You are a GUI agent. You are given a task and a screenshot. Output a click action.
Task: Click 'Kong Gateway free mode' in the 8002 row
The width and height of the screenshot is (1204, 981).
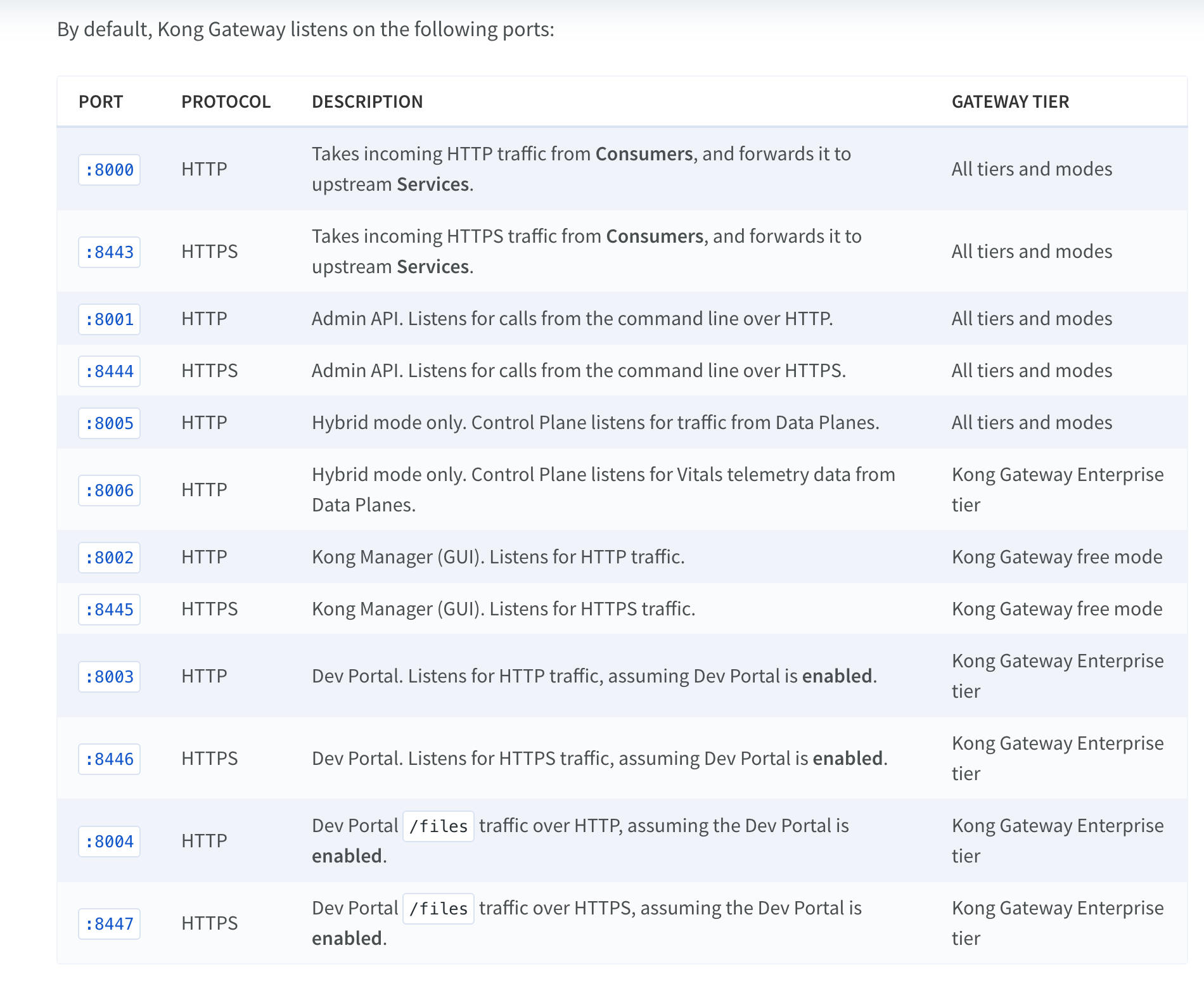1057,557
